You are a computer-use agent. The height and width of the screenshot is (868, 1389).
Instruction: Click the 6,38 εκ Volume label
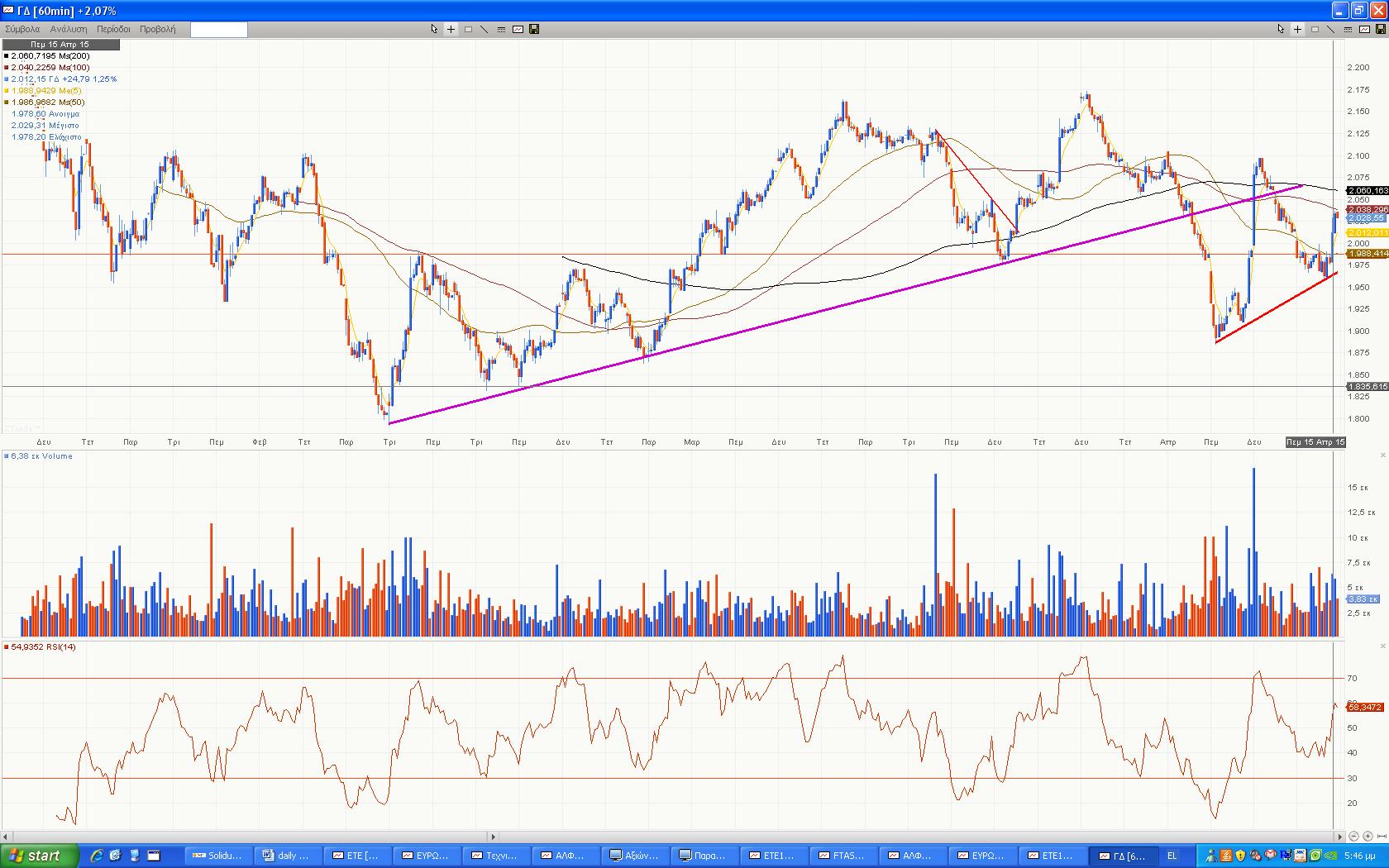click(x=39, y=456)
